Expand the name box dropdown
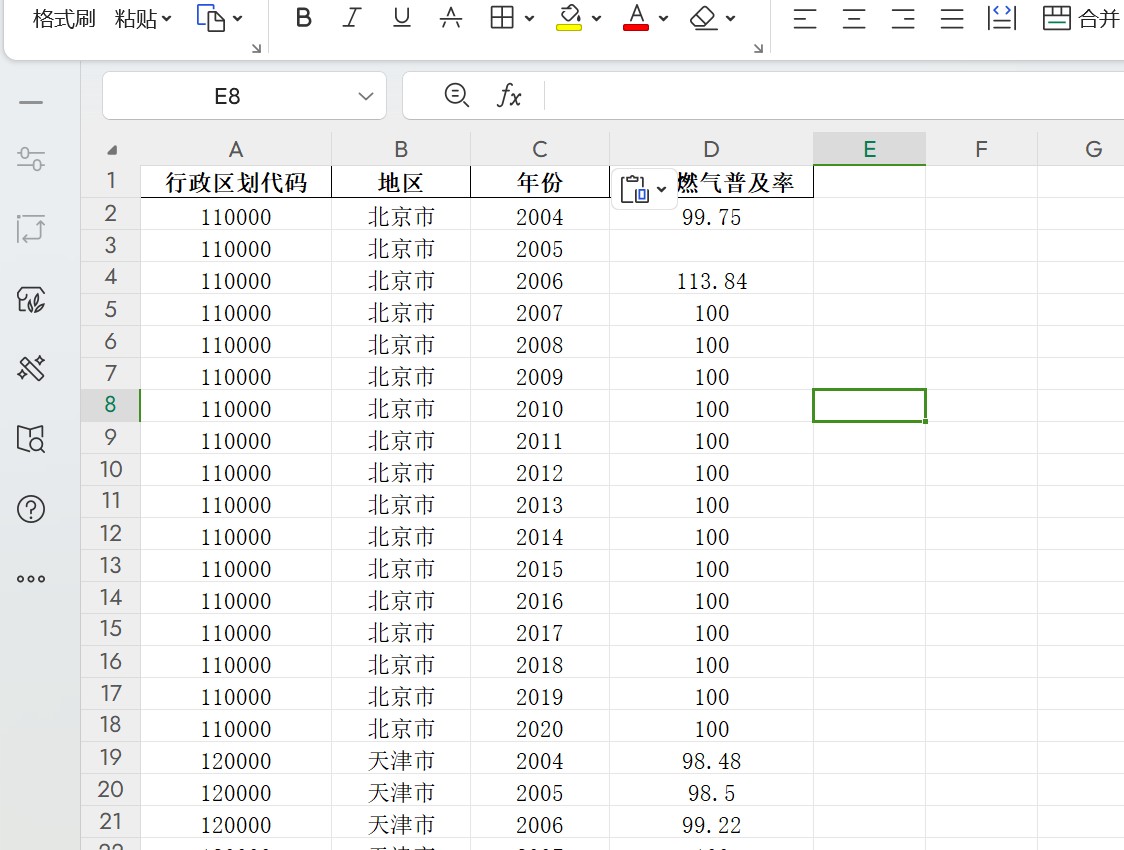Screen dimensions: 1124x850 366,96
